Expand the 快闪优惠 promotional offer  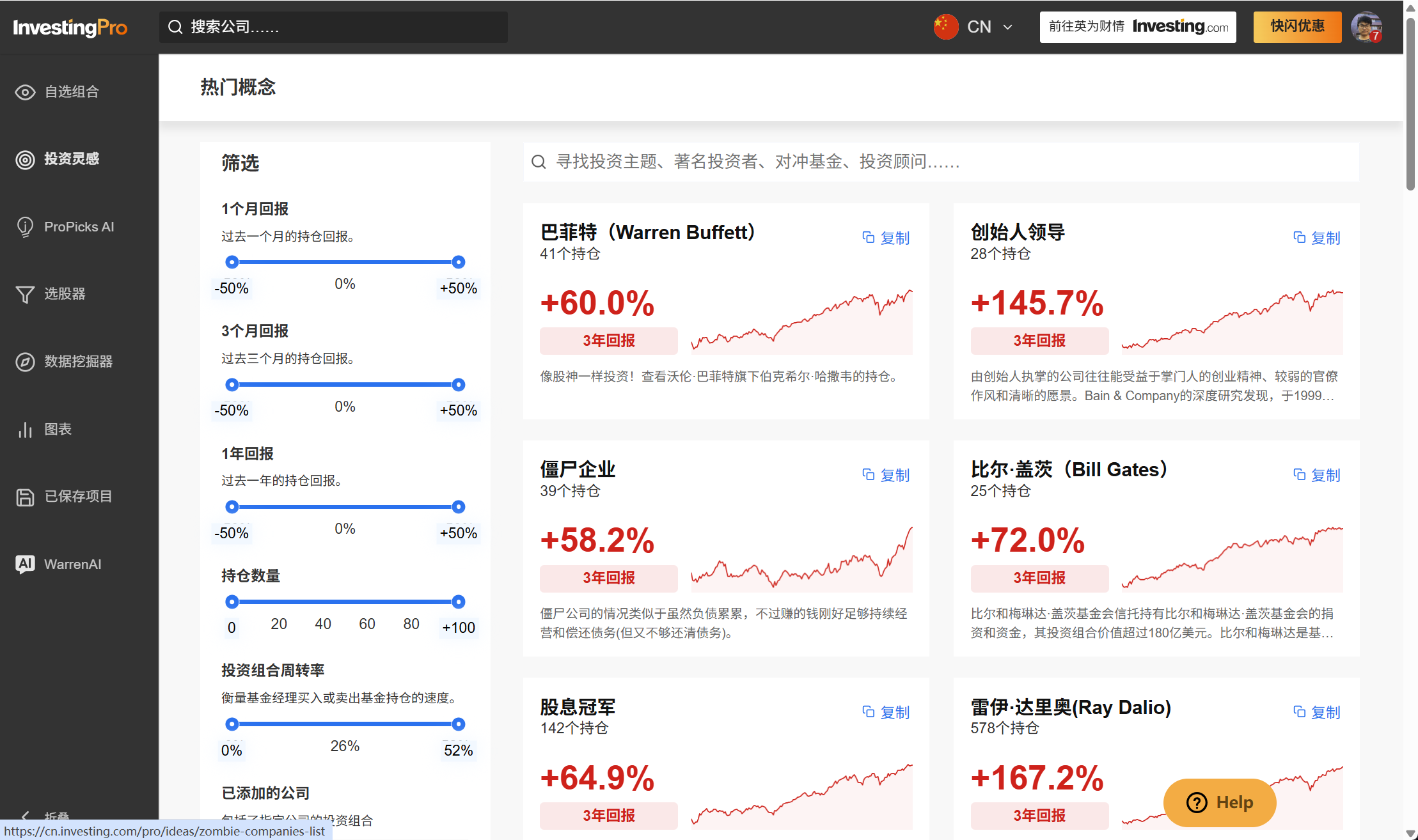click(1297, 27)
